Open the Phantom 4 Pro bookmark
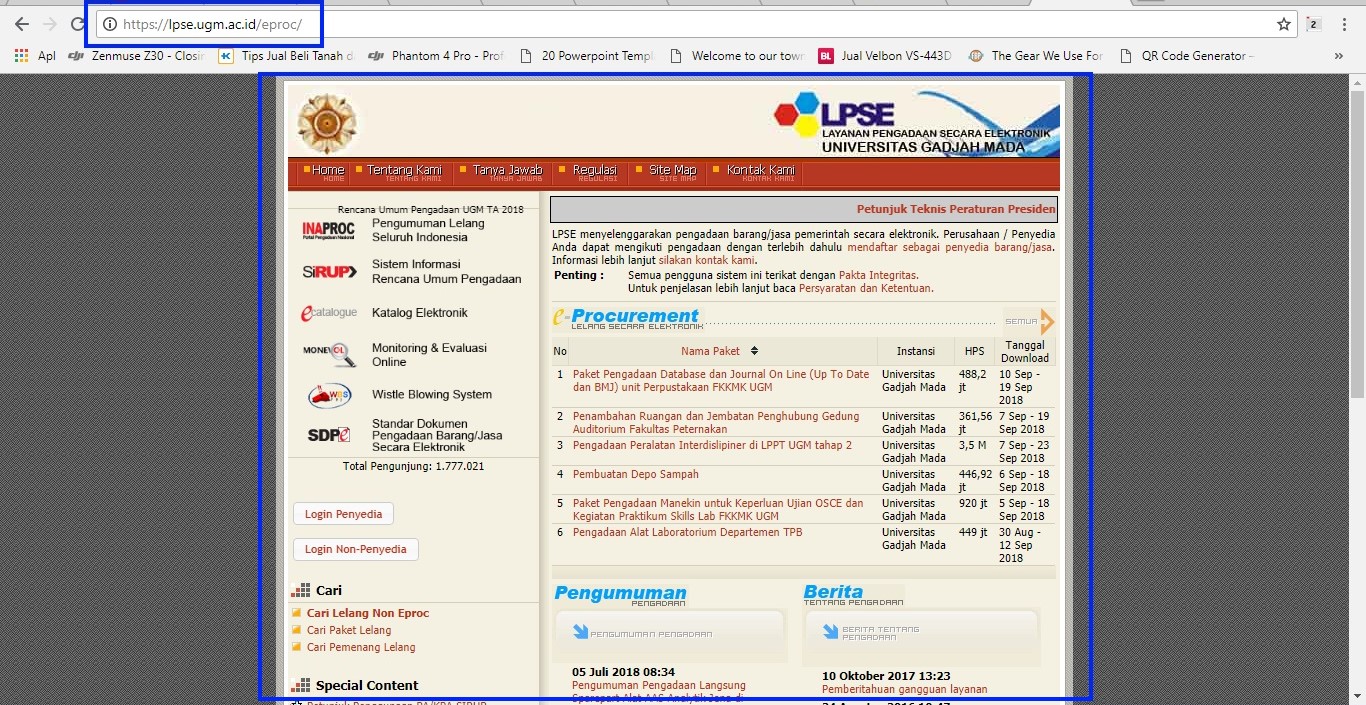 (436, 56)
